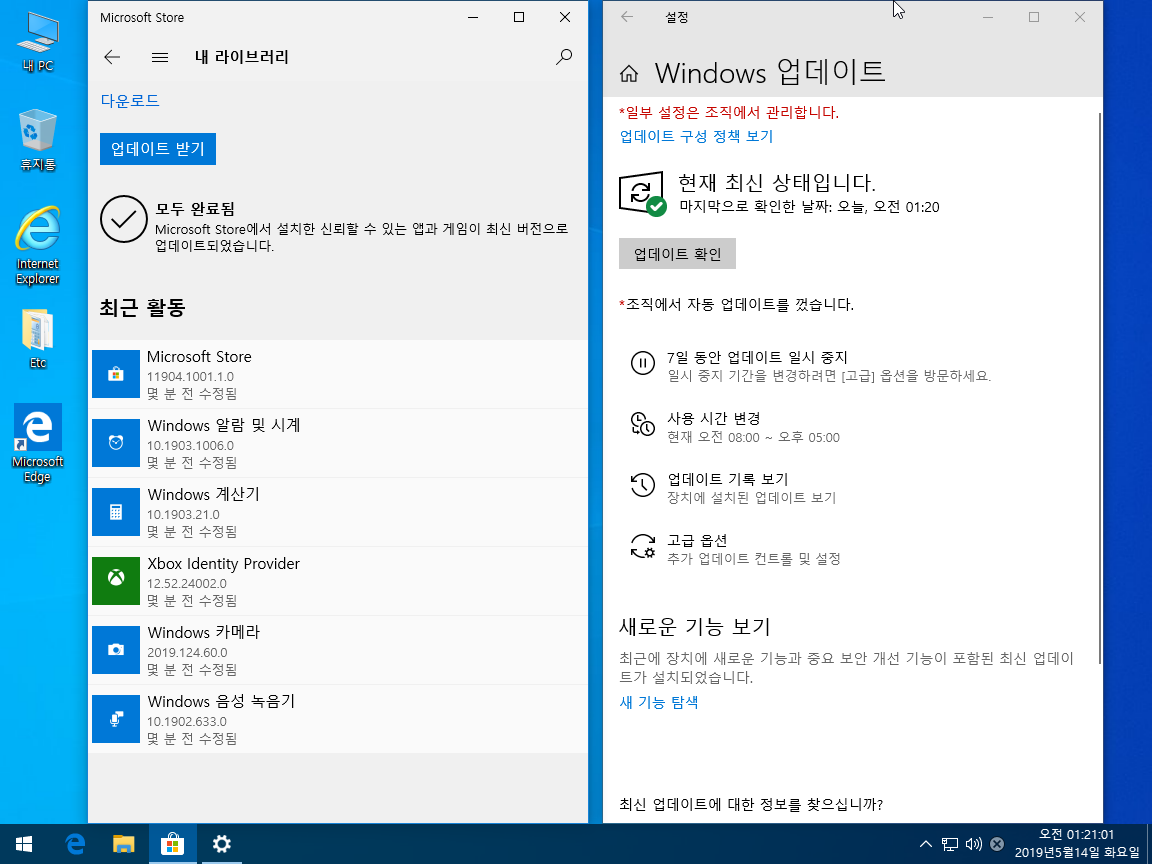This screenshot has width=1152, height=864.
Task: Go back in Microsoft Store window
Action: [x=112, y=57]
